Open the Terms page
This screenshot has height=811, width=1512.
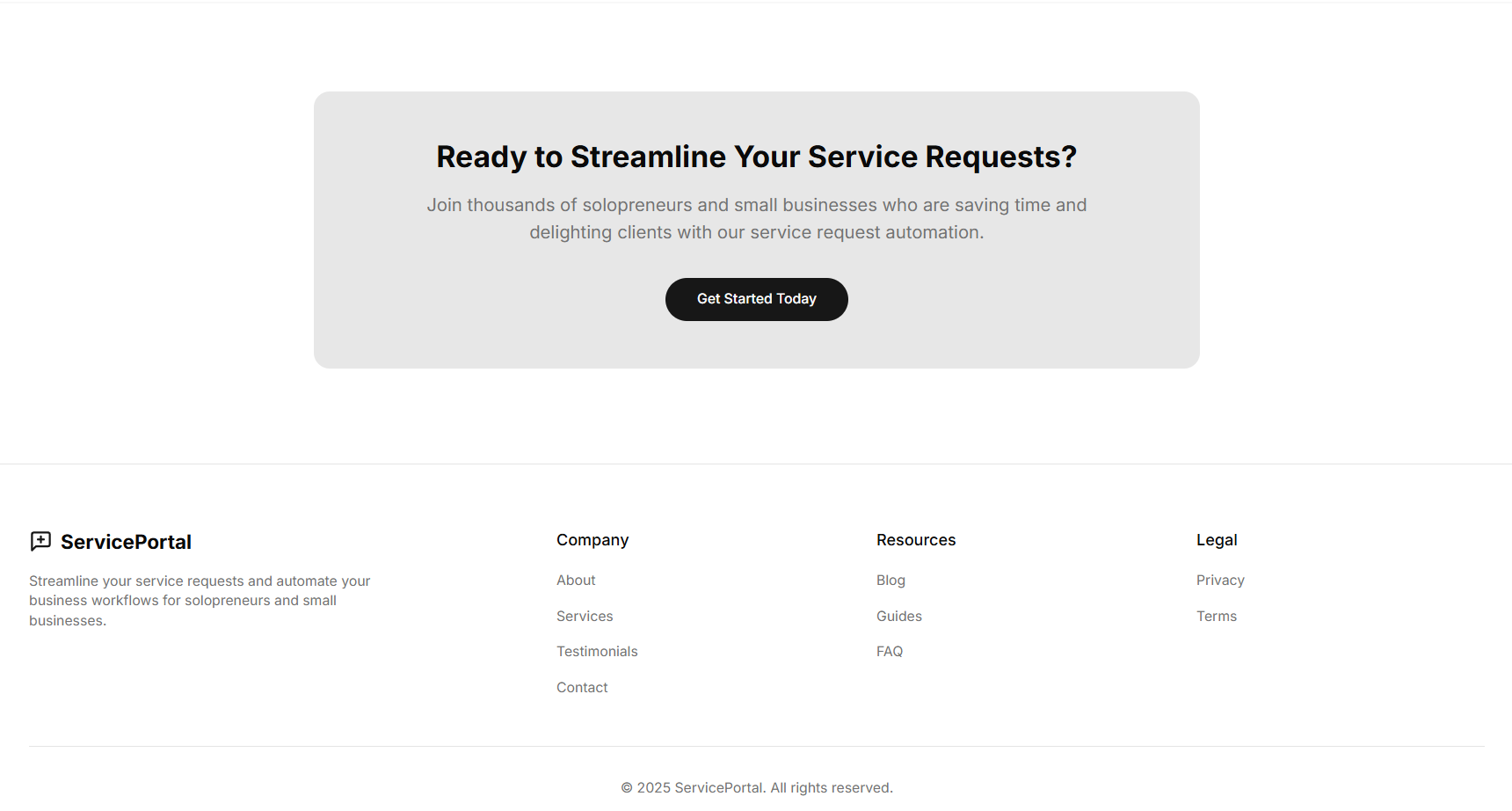(x=1217, y=616)
